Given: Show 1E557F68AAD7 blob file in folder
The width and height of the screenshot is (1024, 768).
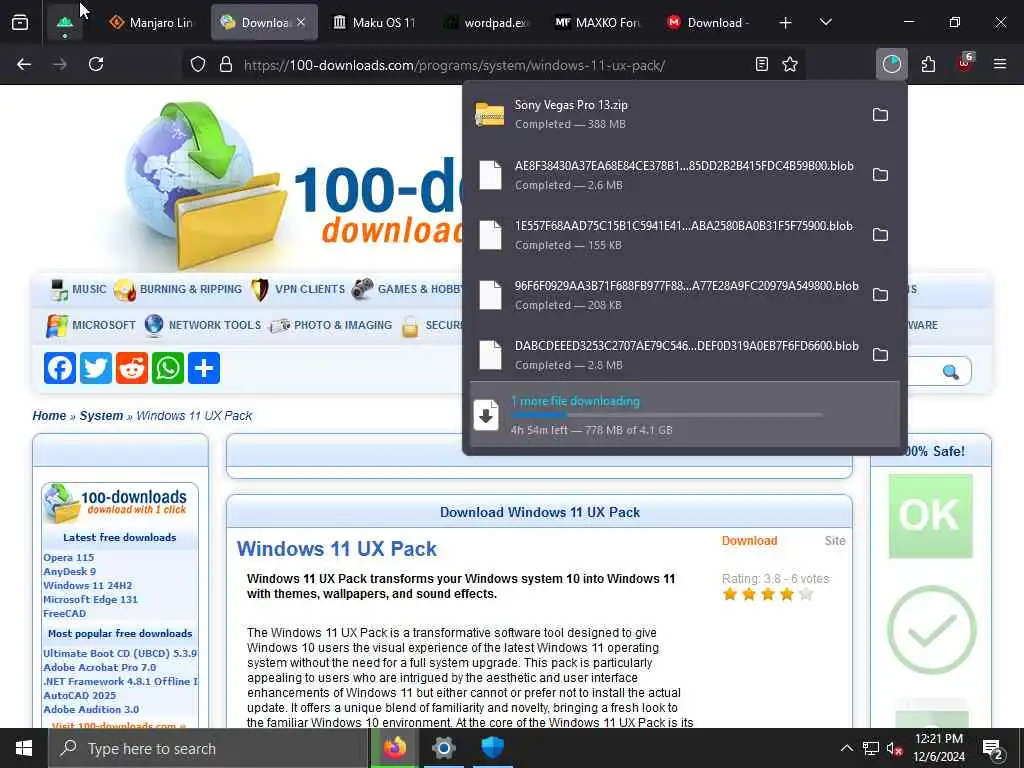Looking at the screenshot, I should (x=880, y=235).
